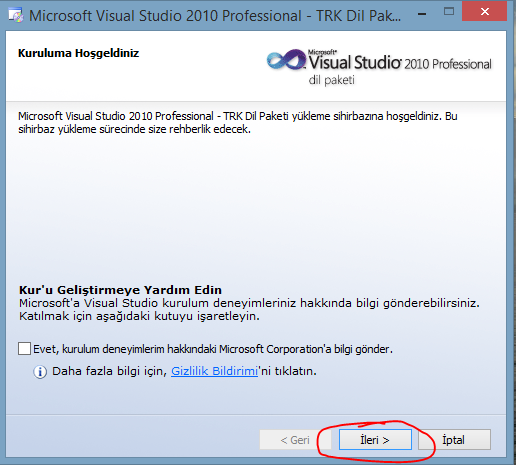Click the installer icon in the title bar
Viewport: 516px width, 465px height.
click(16, 15)
